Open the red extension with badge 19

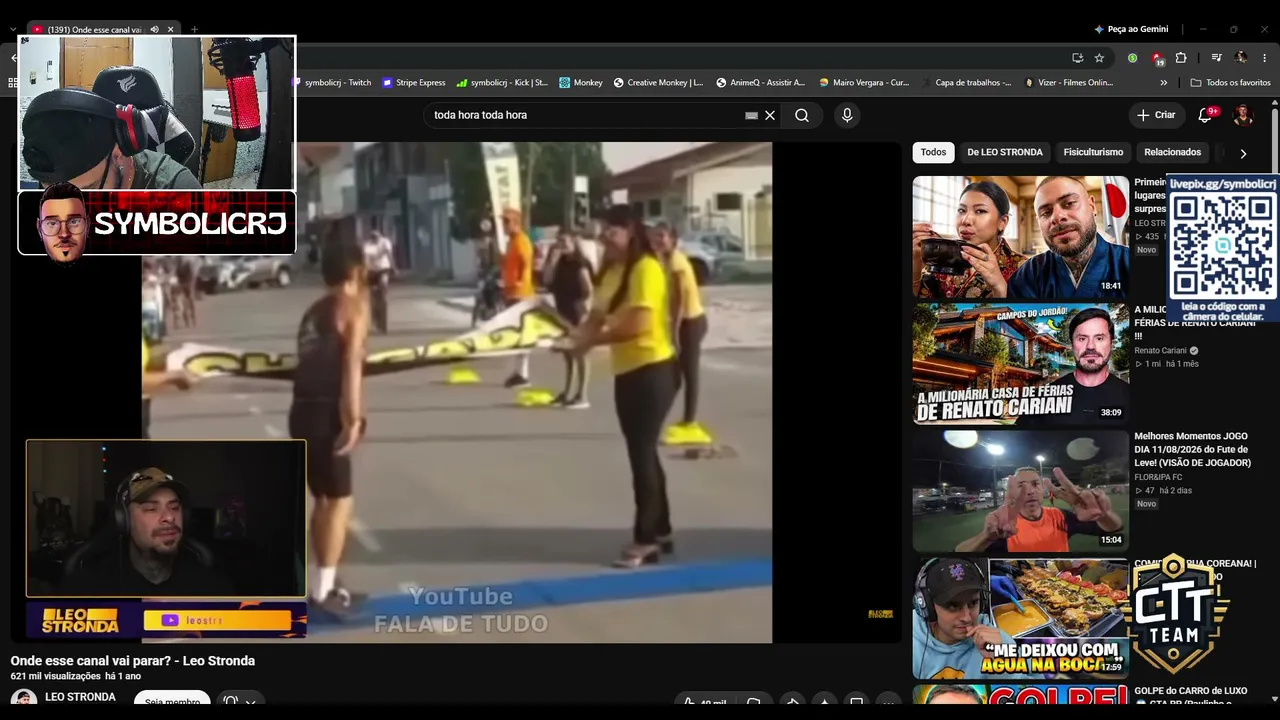pos(1157,58)
